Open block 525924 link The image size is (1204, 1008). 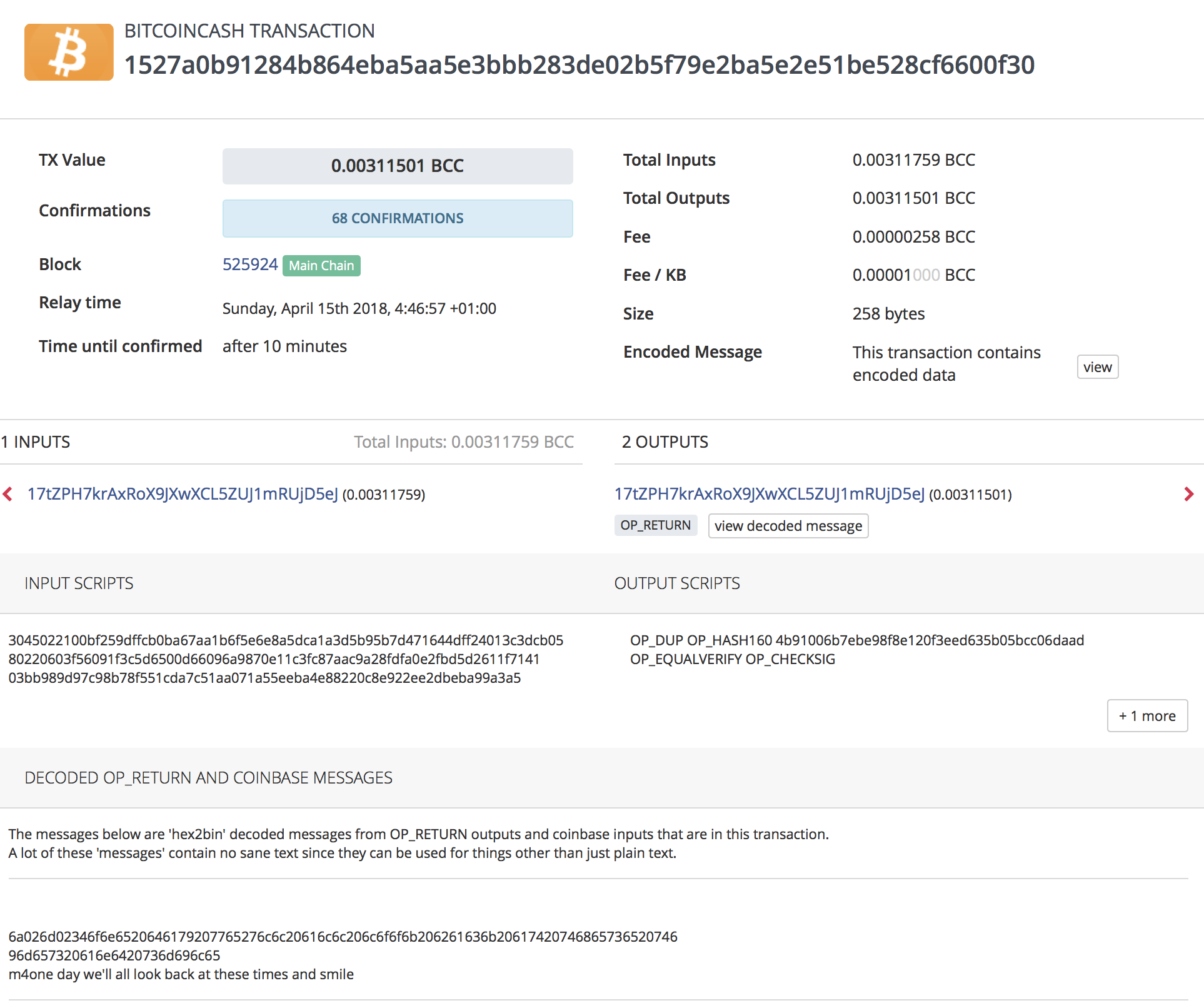click(250, 265)
